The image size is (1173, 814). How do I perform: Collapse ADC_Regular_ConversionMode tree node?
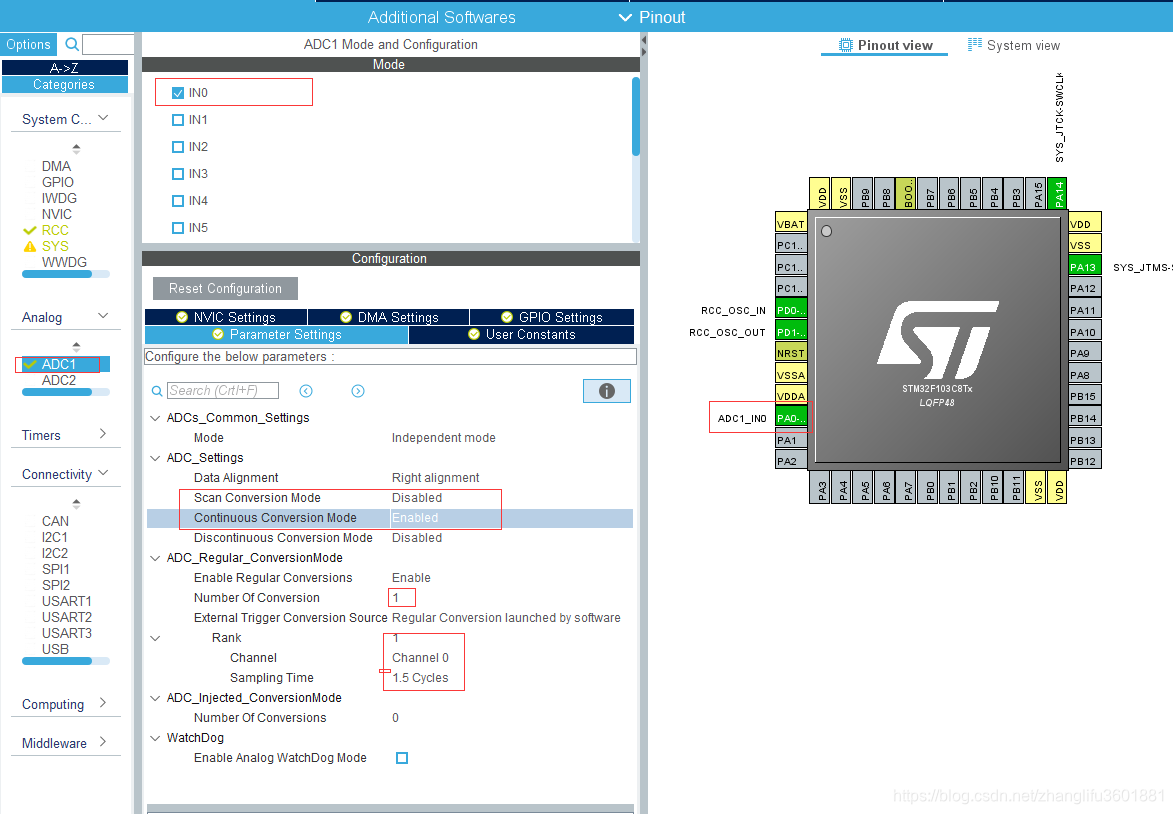coord(155,557)
